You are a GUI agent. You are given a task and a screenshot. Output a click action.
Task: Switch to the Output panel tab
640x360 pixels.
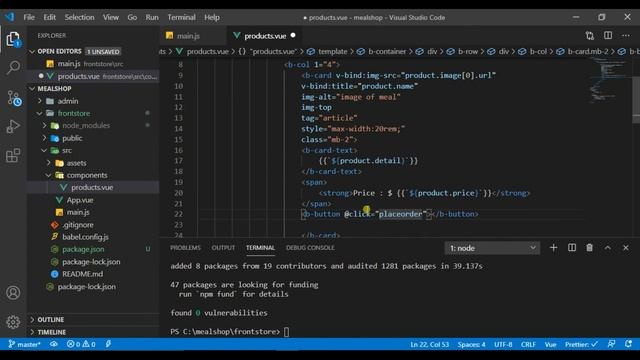pos(223,248)
